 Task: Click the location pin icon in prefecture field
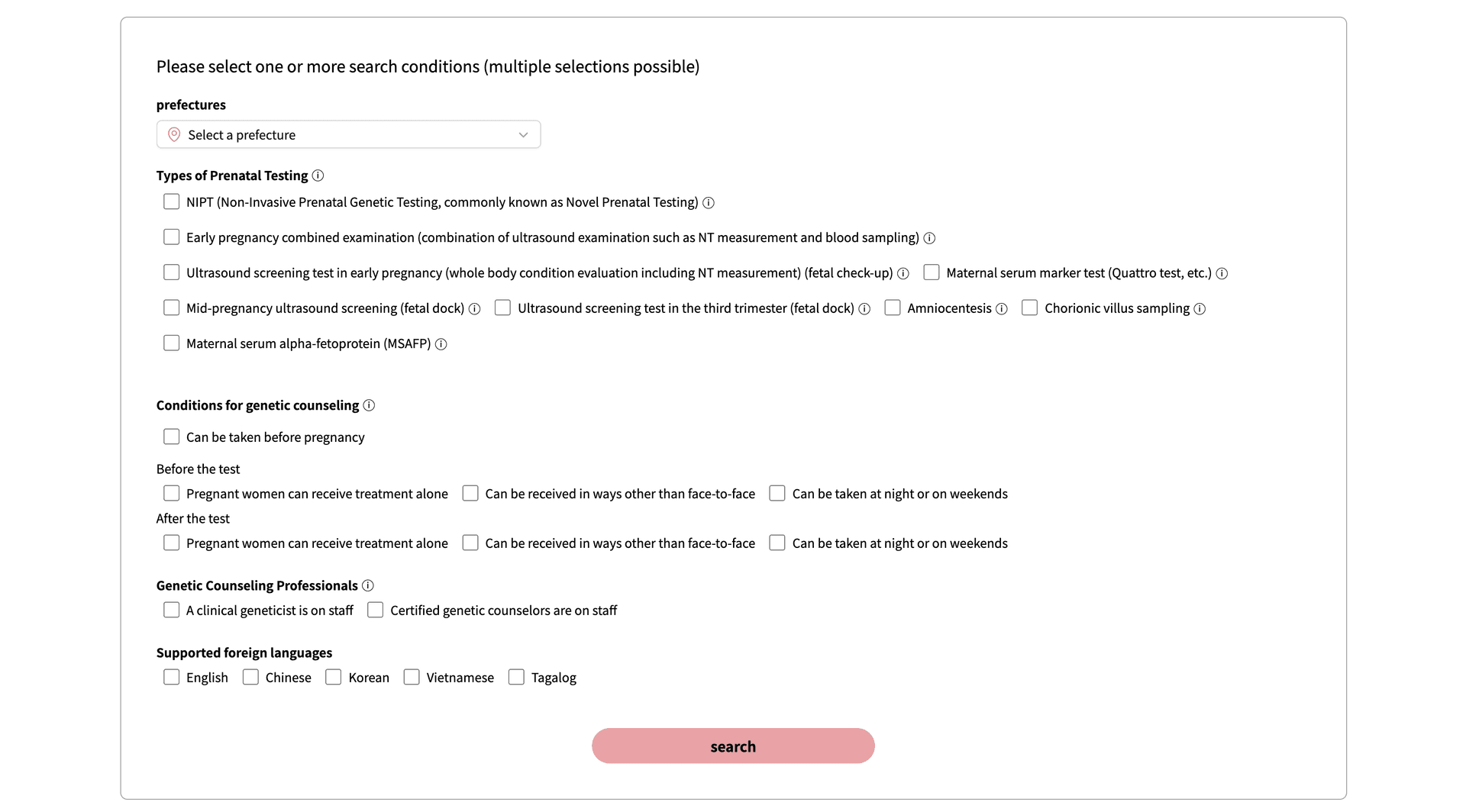point(173,134)
